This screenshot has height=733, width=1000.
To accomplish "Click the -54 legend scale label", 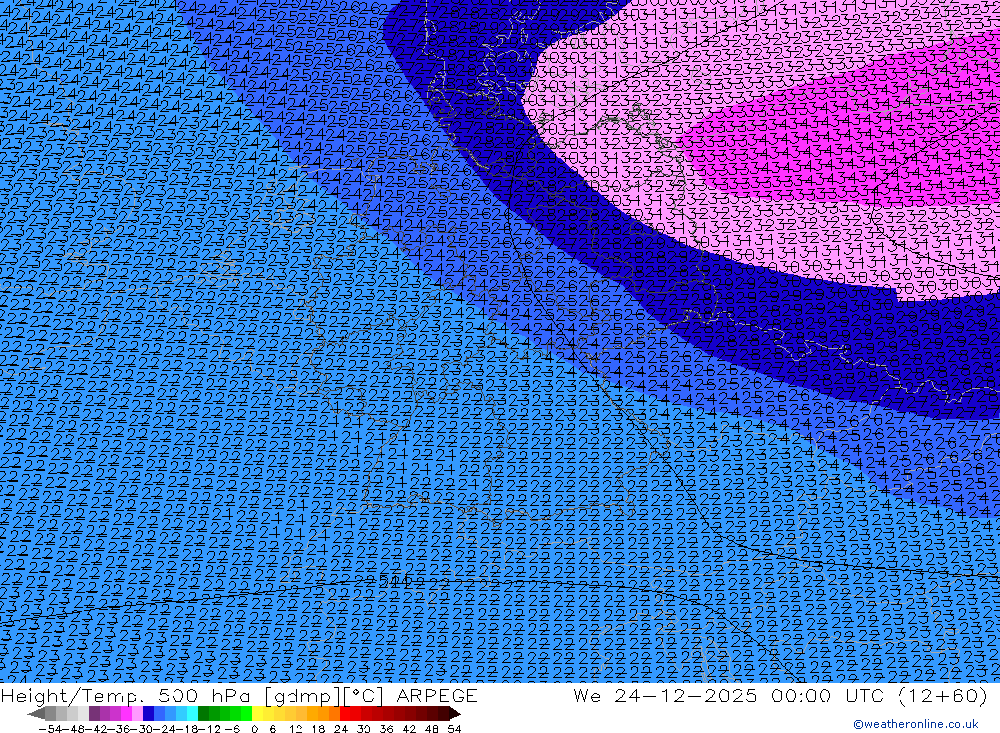I will [50, 729].
